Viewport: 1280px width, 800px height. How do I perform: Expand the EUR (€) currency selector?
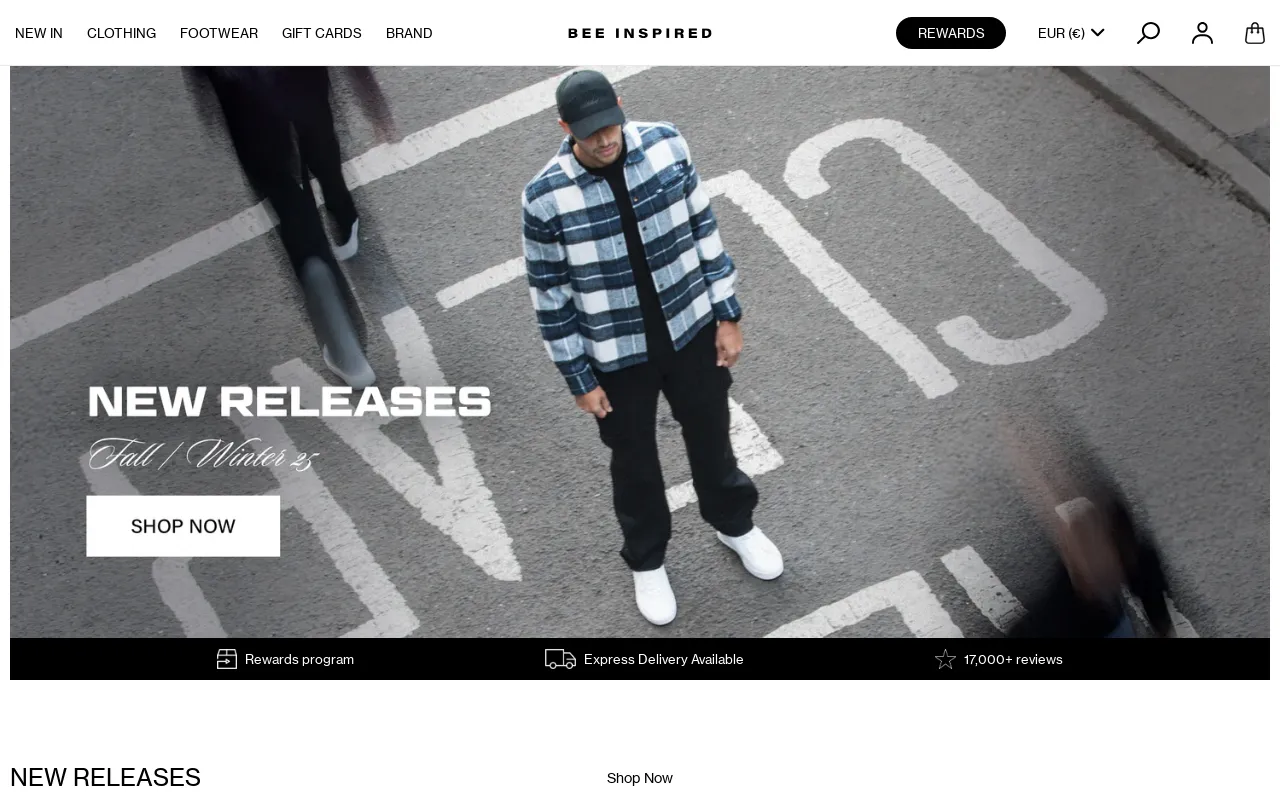click(1071, 33)
